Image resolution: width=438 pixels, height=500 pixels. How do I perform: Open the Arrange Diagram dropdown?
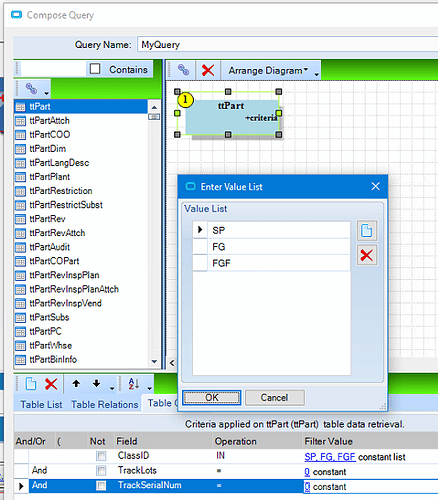[268, 71]
